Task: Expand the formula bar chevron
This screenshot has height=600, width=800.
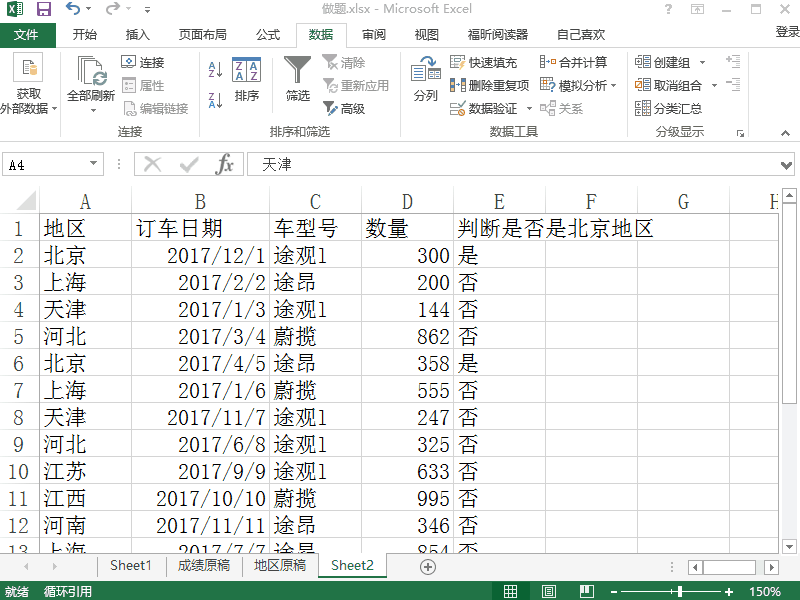Action: pos(786,165)
